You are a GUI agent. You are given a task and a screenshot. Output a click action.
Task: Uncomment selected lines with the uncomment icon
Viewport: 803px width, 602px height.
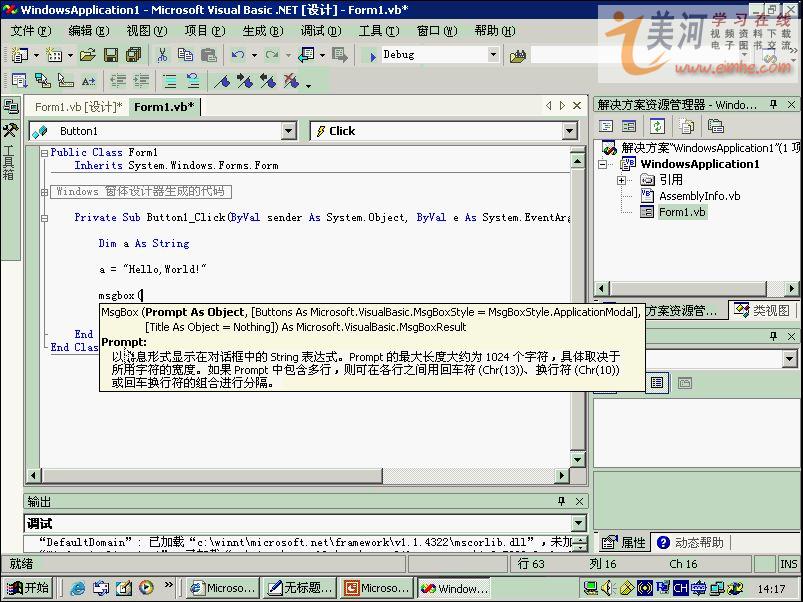click(193, 80)
